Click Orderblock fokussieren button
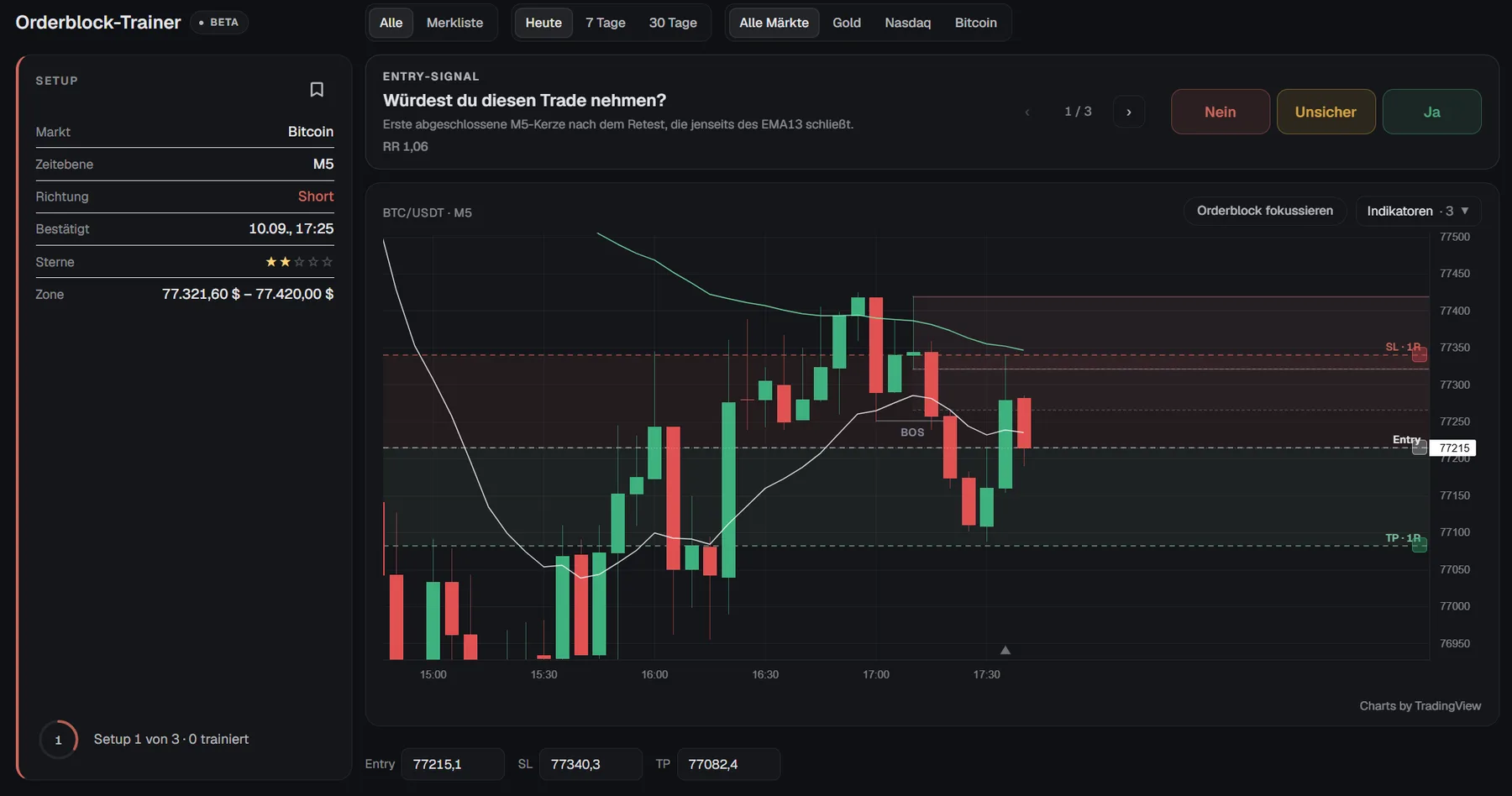Viewport: 1512px width, 796px height. 1265,211
